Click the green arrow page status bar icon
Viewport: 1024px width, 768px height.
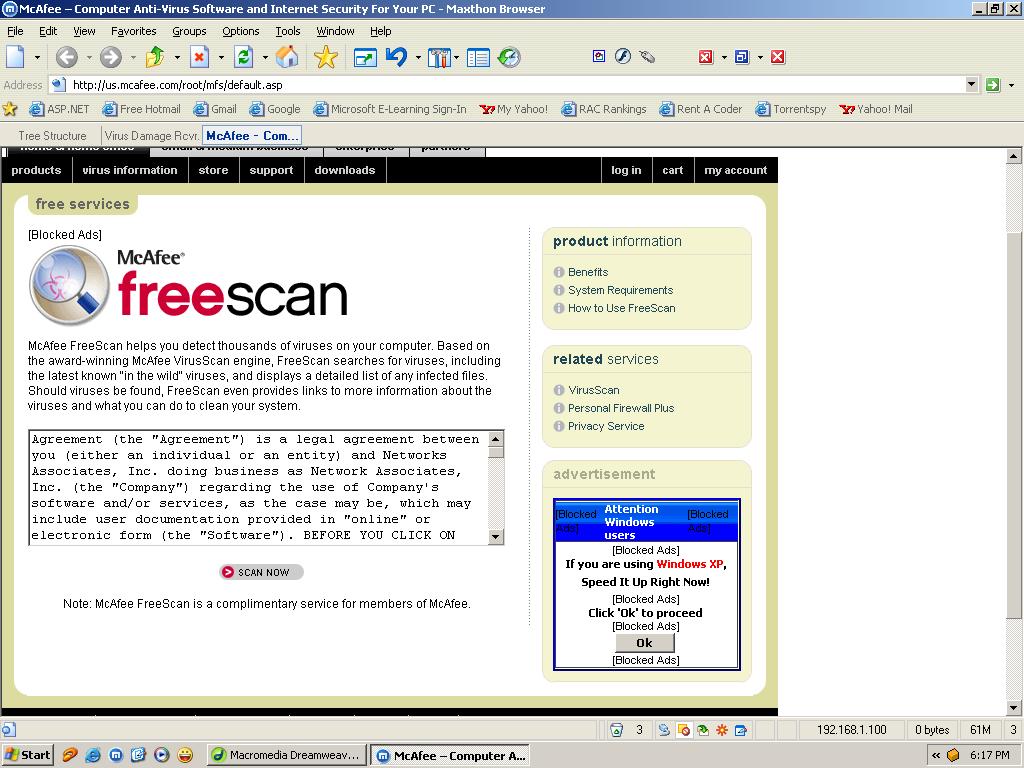click(703, 729)
